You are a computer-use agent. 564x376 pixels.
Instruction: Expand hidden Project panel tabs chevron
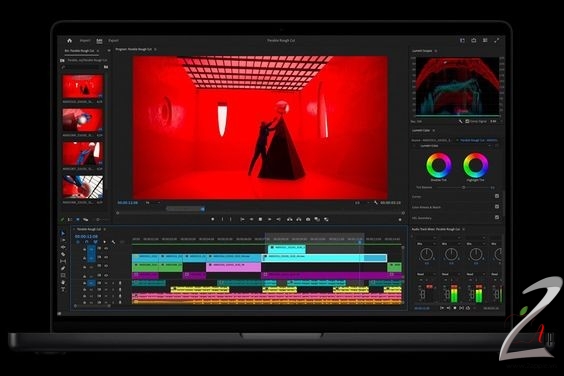[109, 51]
